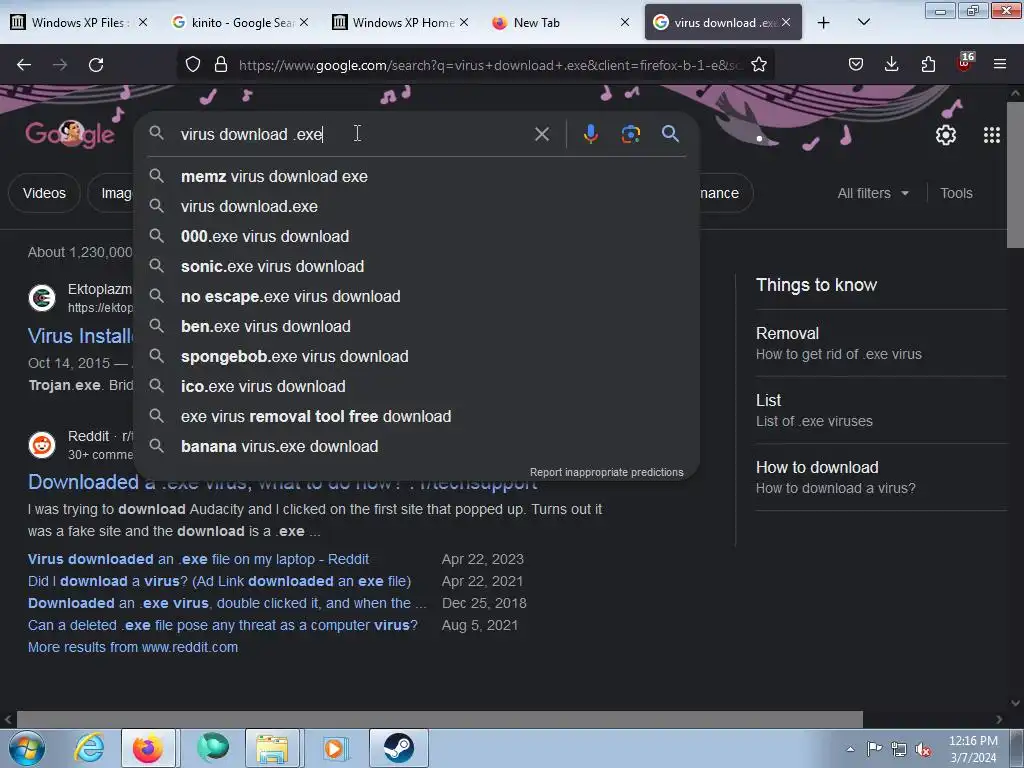Screen dimensions: 1024x768
Task: Choose exe virus removal tool free download
Action: (416, 417)
